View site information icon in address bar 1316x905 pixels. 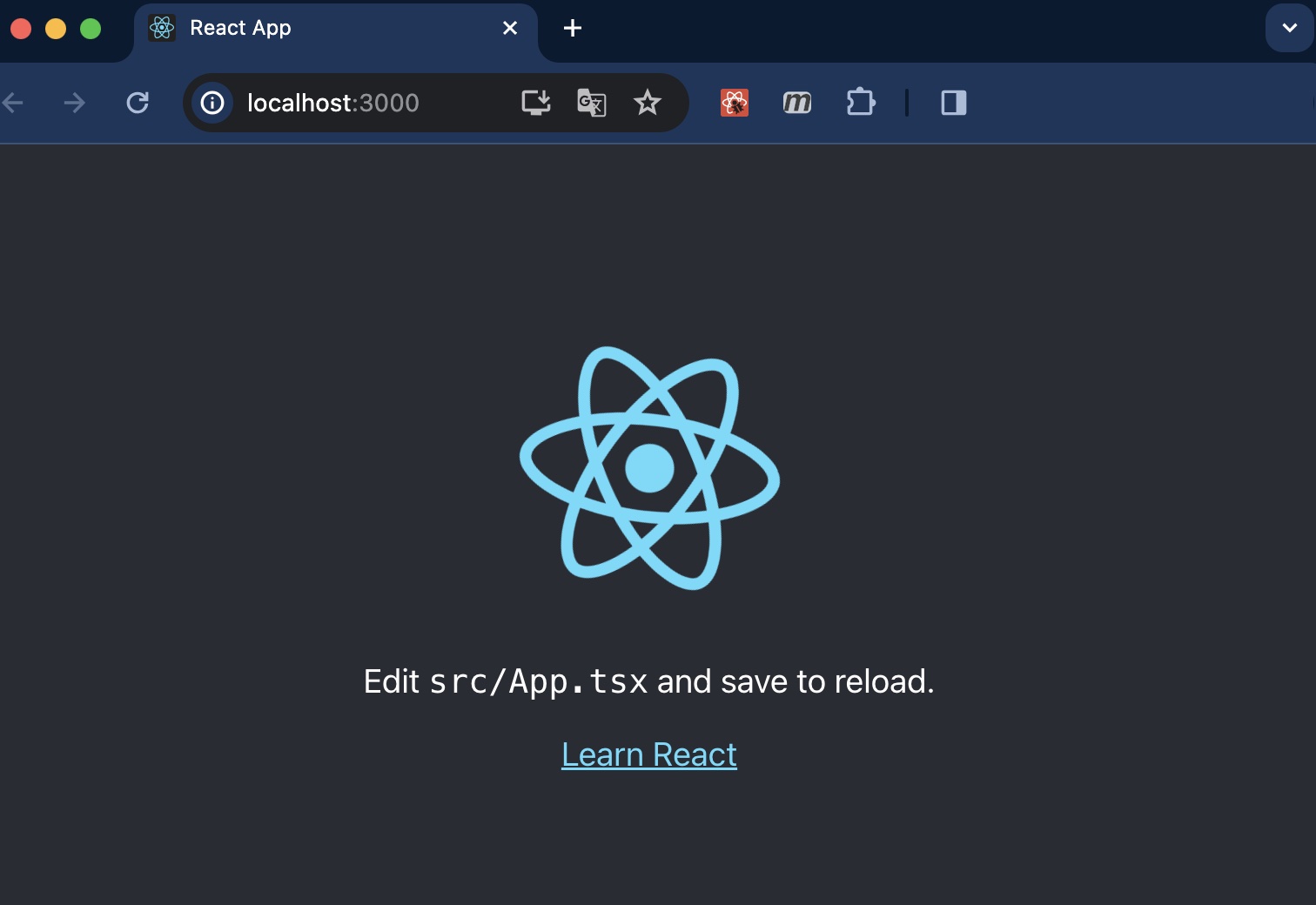click(212, 103)
